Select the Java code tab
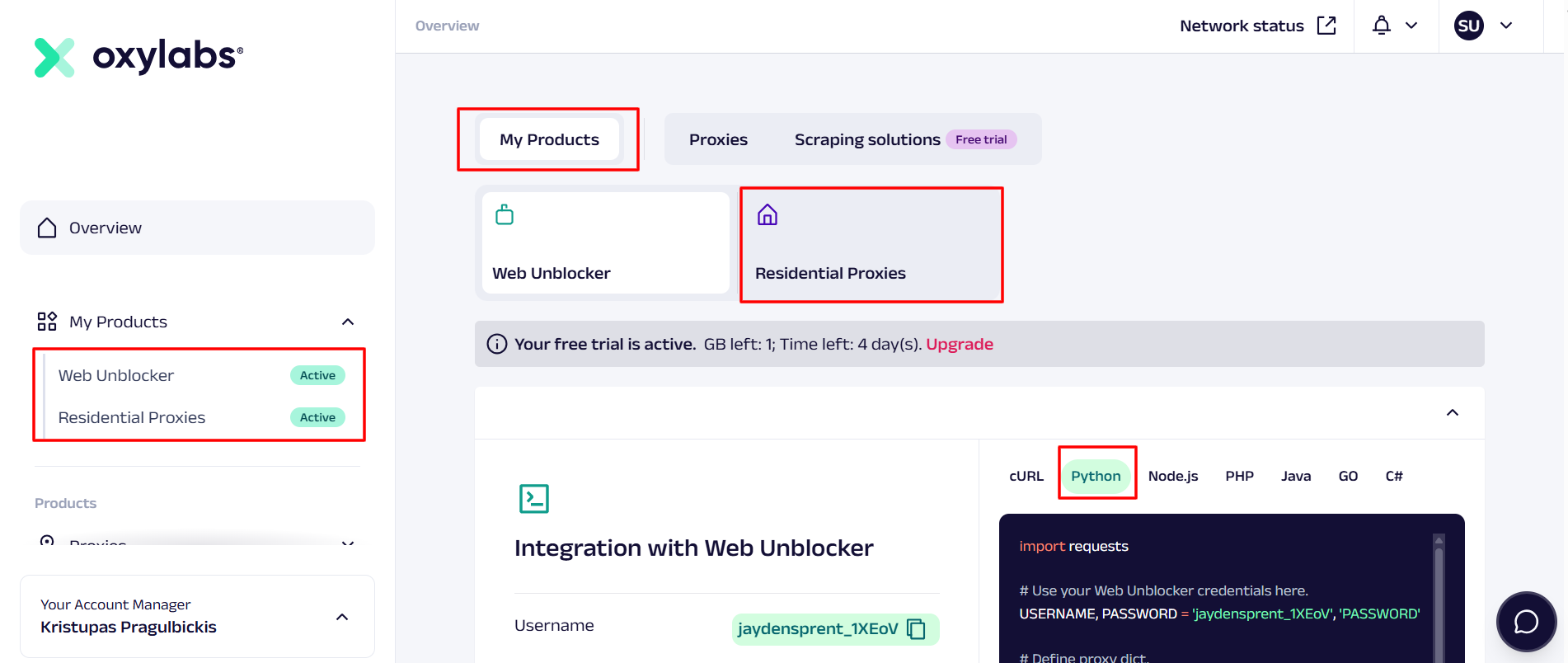1568x663 pixels. pos(1296,476)
